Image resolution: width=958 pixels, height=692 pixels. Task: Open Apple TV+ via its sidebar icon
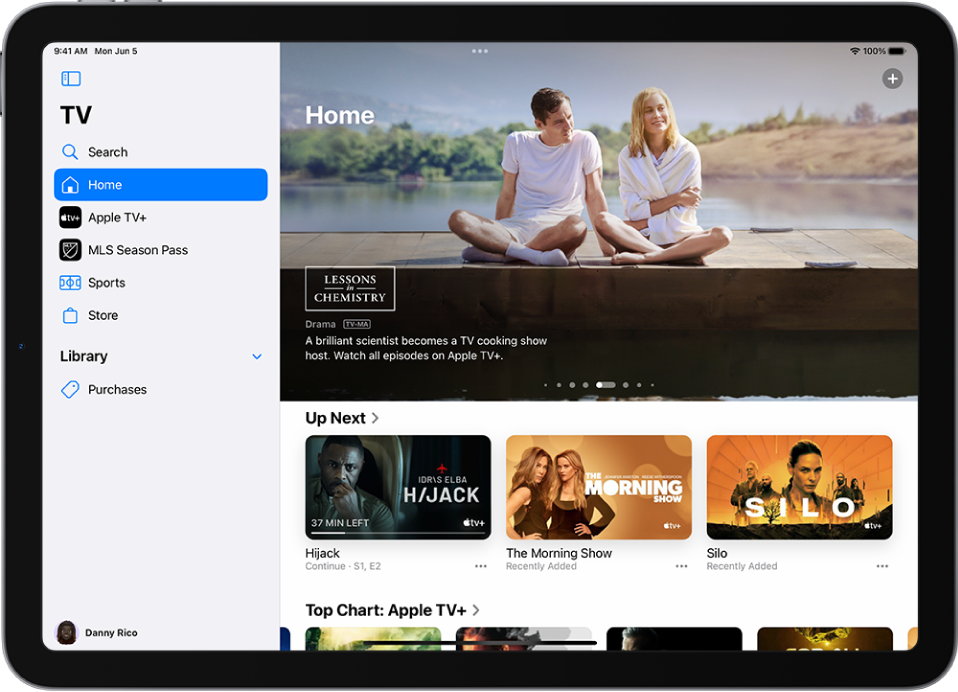tap(70, 217)
